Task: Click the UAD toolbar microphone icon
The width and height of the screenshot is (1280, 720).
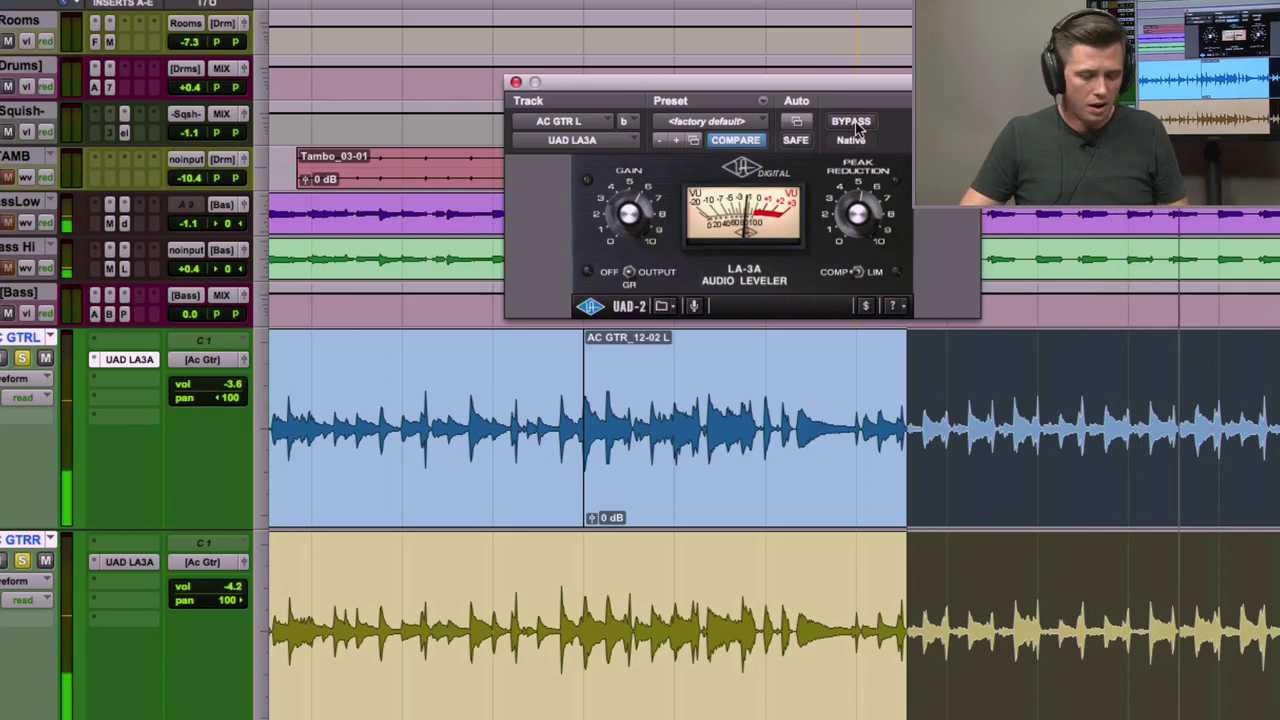Action: (694, 306)
